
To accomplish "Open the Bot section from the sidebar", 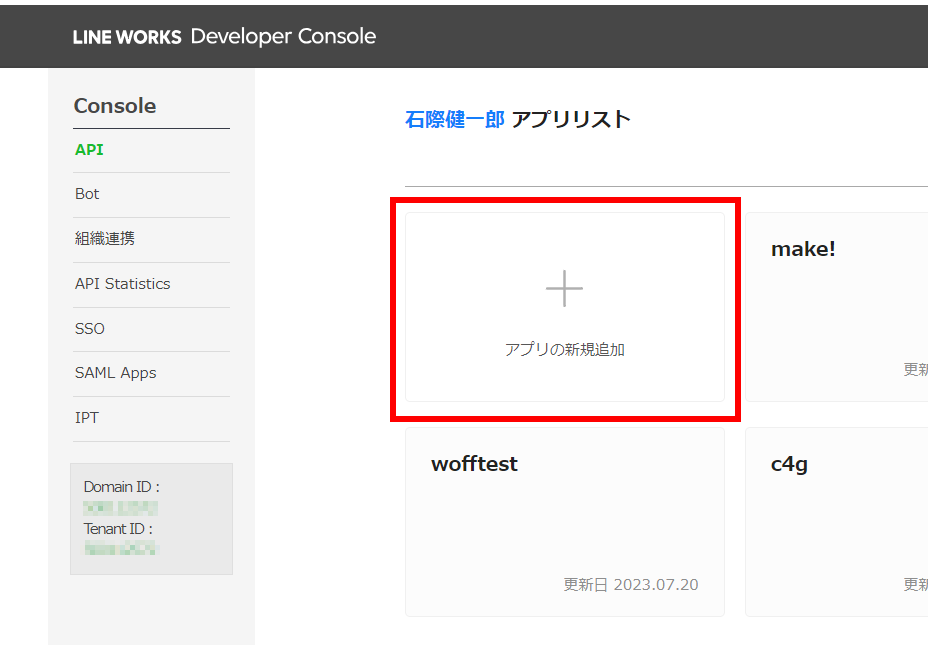I will coord(86,193).
